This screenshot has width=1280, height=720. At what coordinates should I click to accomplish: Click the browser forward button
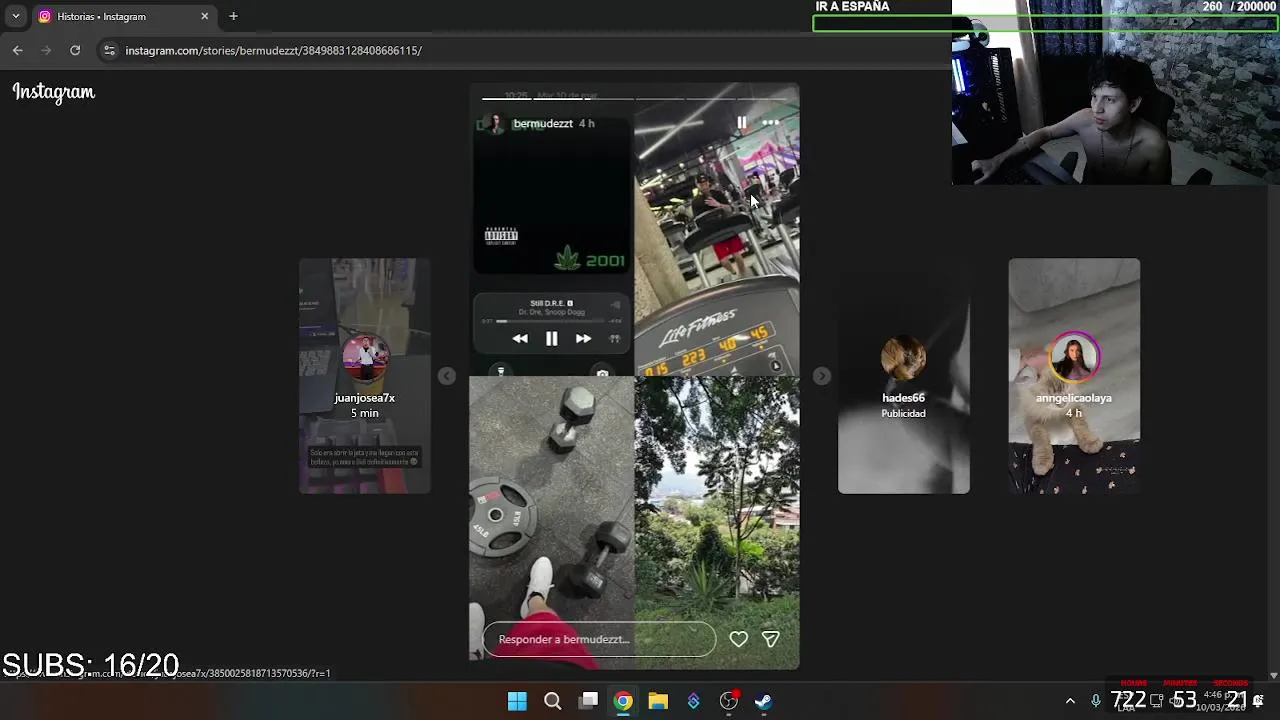click(x=46, y=50)
